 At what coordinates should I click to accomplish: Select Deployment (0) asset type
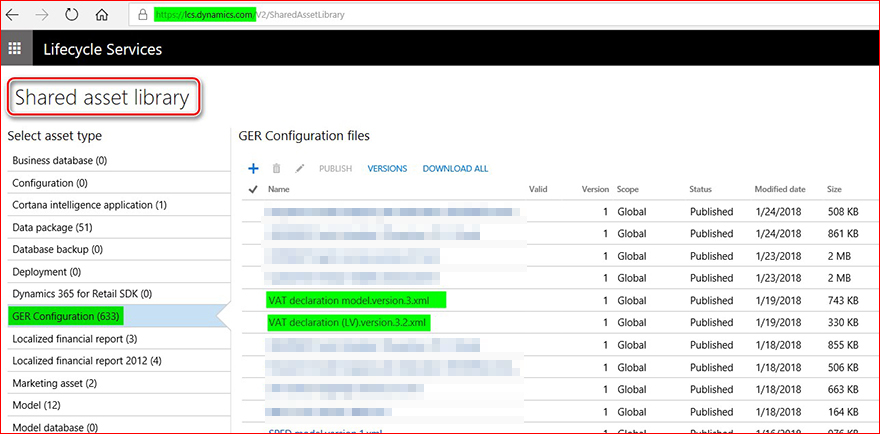(118, 272)
